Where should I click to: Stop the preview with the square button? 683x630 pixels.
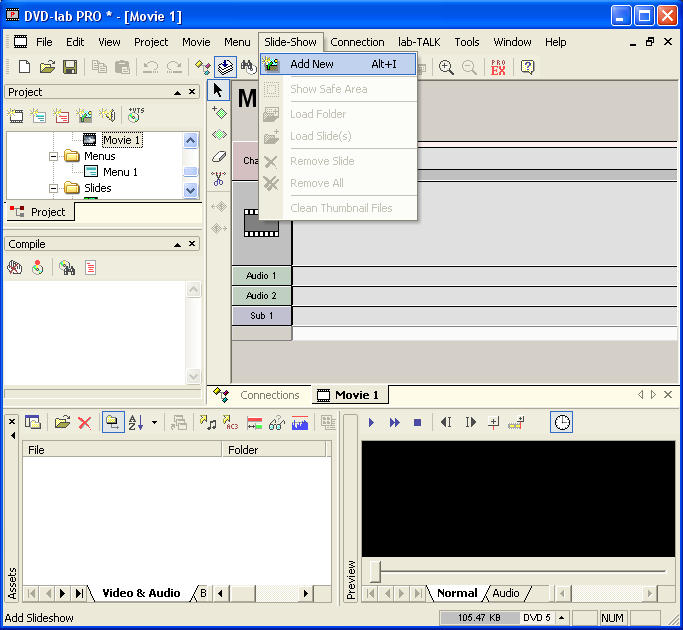tap(417, 422)
